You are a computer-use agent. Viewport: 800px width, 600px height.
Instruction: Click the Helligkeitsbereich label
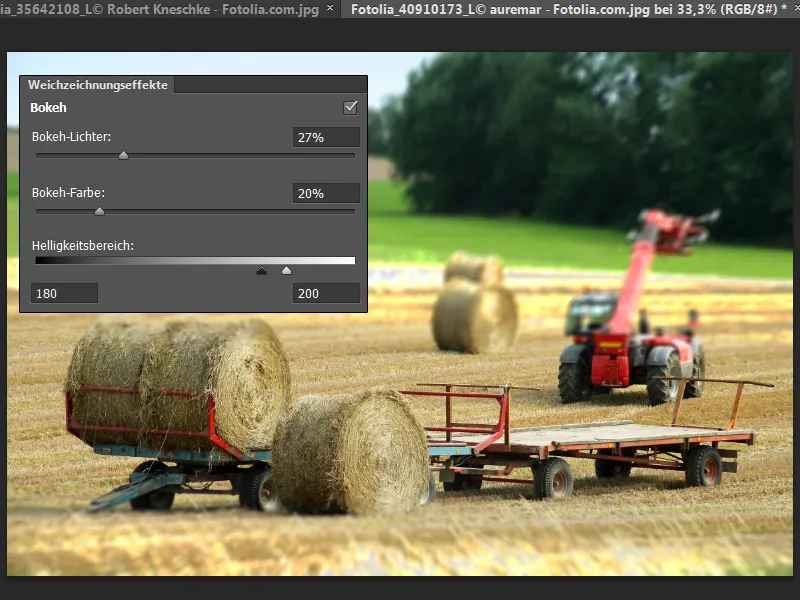pos(83,245)
